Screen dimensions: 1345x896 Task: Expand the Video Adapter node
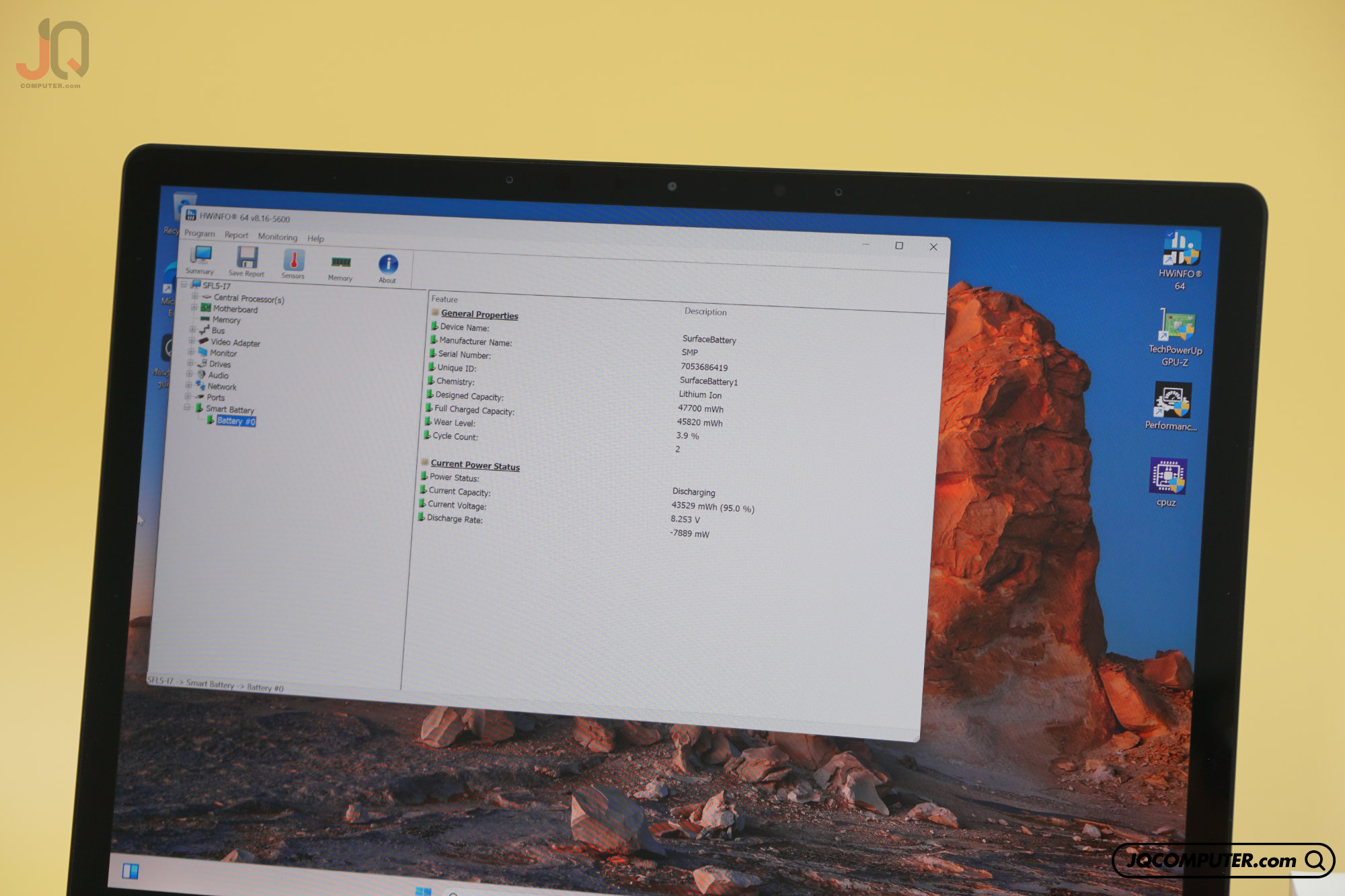(x=192, y=340)
